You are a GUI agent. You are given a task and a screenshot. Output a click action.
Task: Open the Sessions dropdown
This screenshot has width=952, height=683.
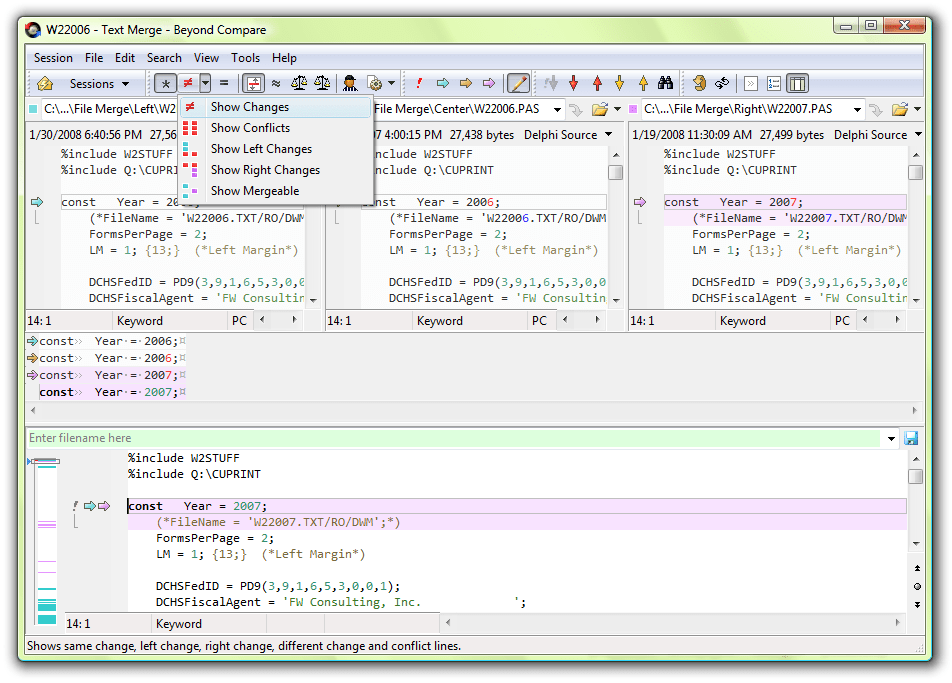(x=99, y=83)
